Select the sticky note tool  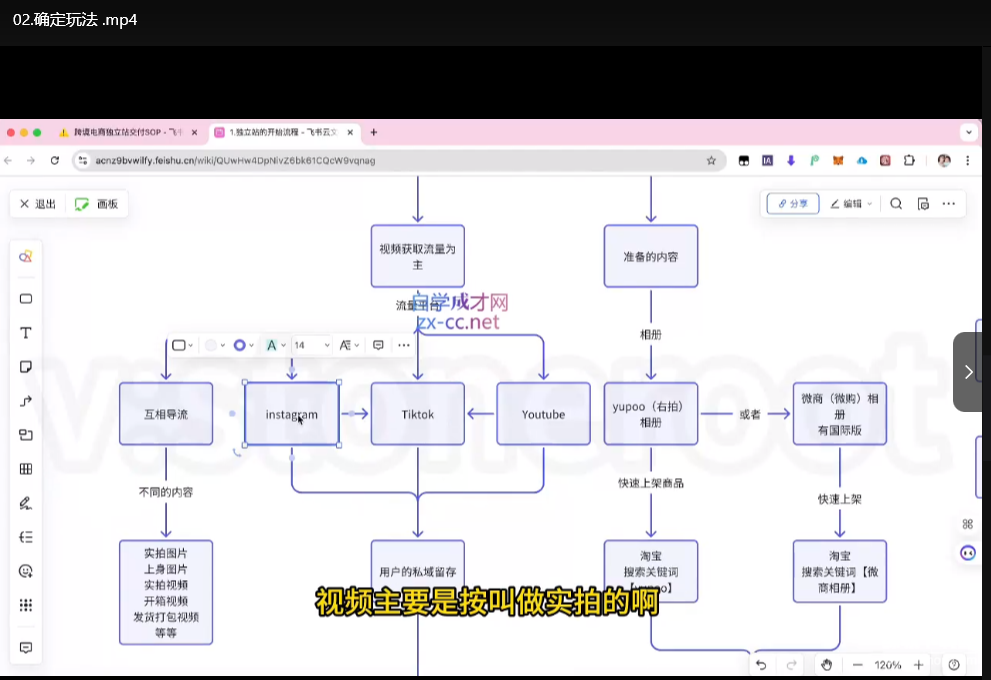tap(26, 366)
